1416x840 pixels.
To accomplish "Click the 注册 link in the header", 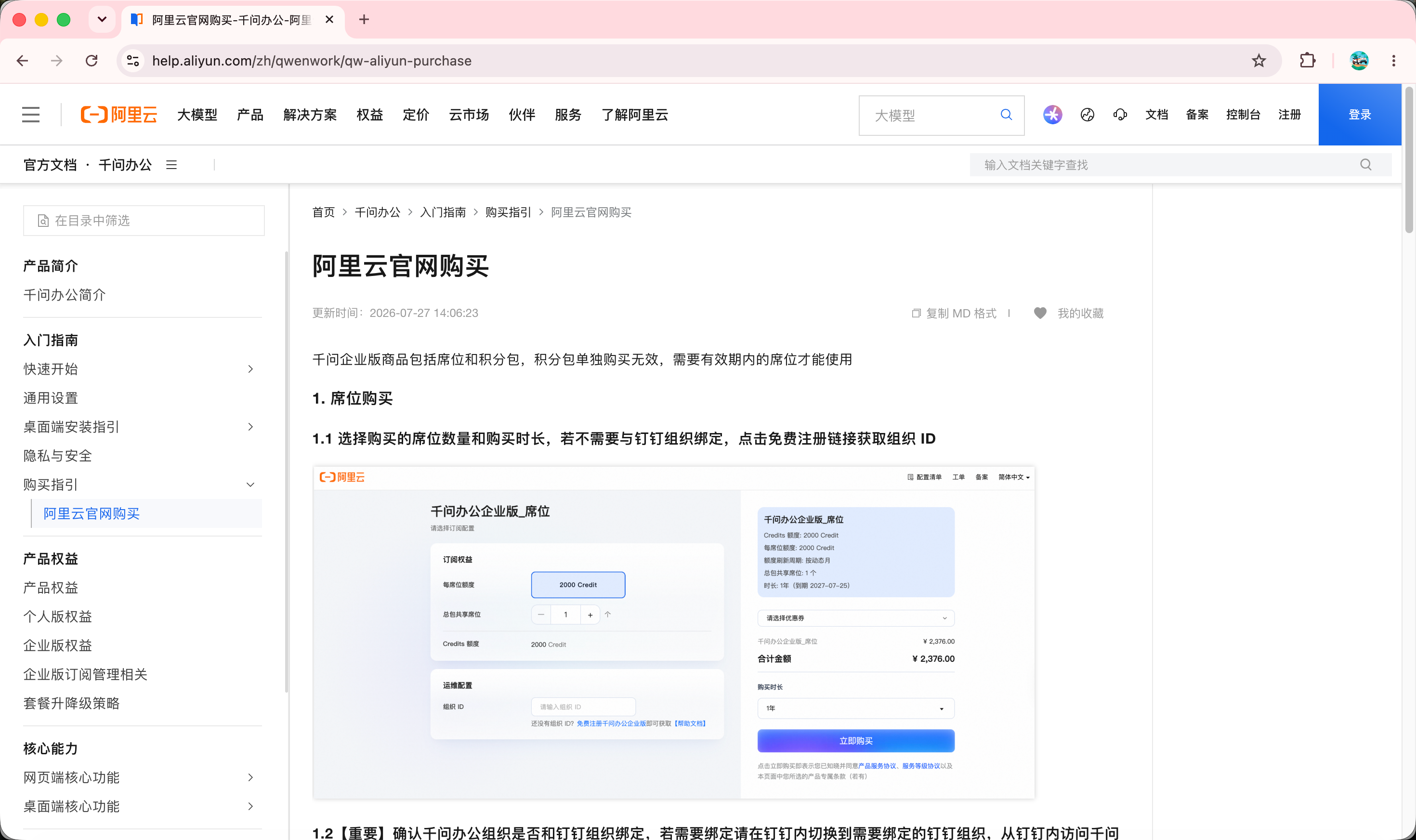I will coord(1289,115).
